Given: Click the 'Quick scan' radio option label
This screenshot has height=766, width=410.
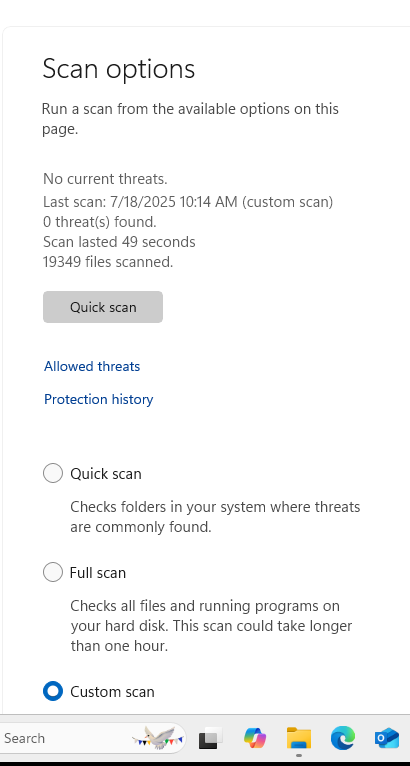Looking at the screenshot, I should click(x=106, y=474).
